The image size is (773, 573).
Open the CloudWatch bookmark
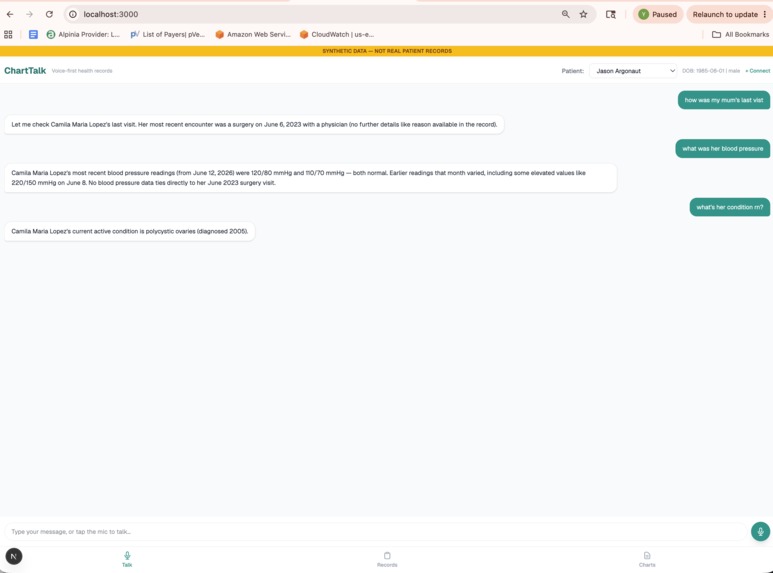pos(337,35)
